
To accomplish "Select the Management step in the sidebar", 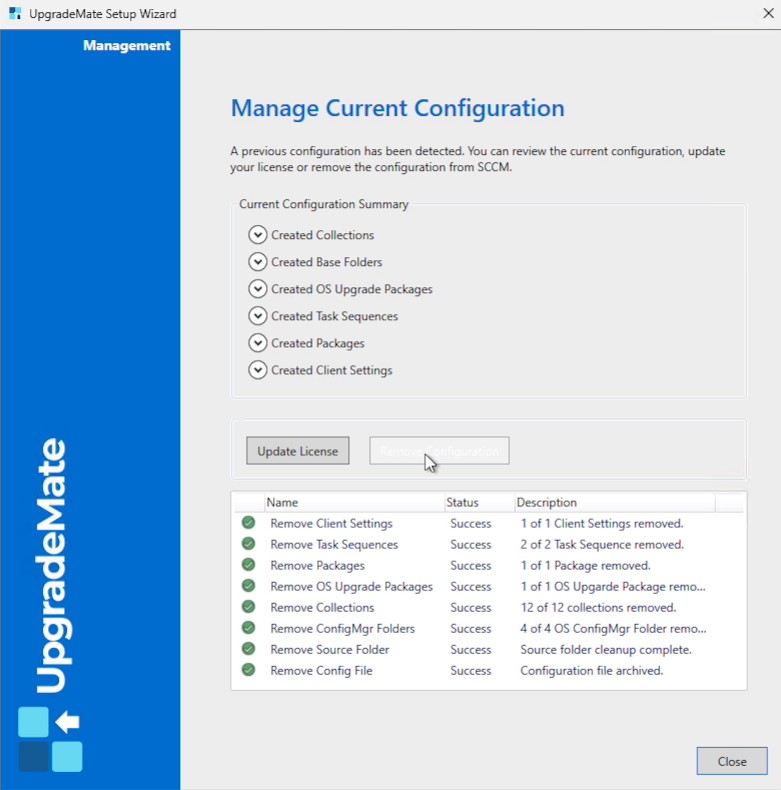I will click(x=127, y=45).
